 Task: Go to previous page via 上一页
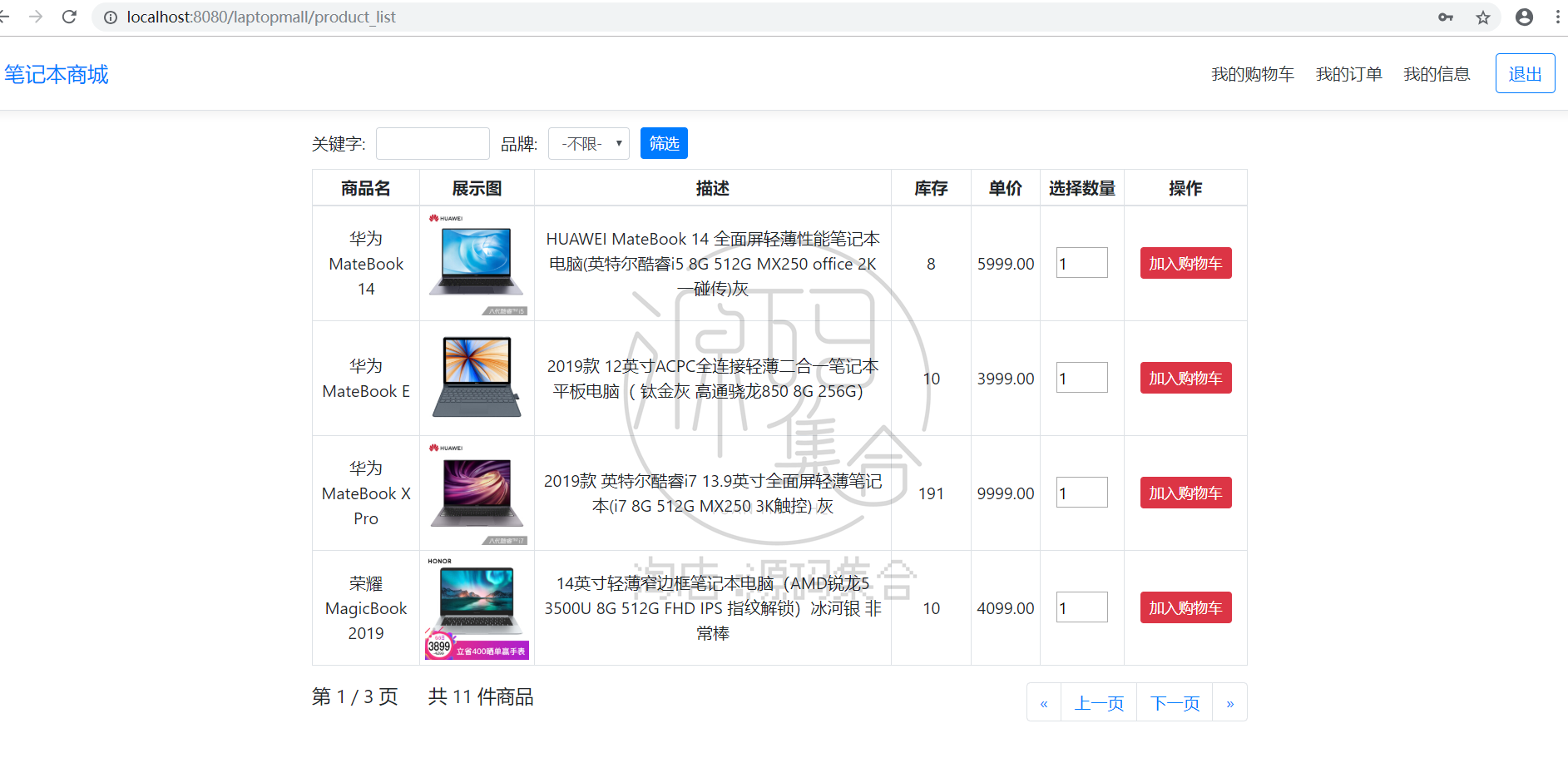pyautogui.click(x=1099, y=703)
